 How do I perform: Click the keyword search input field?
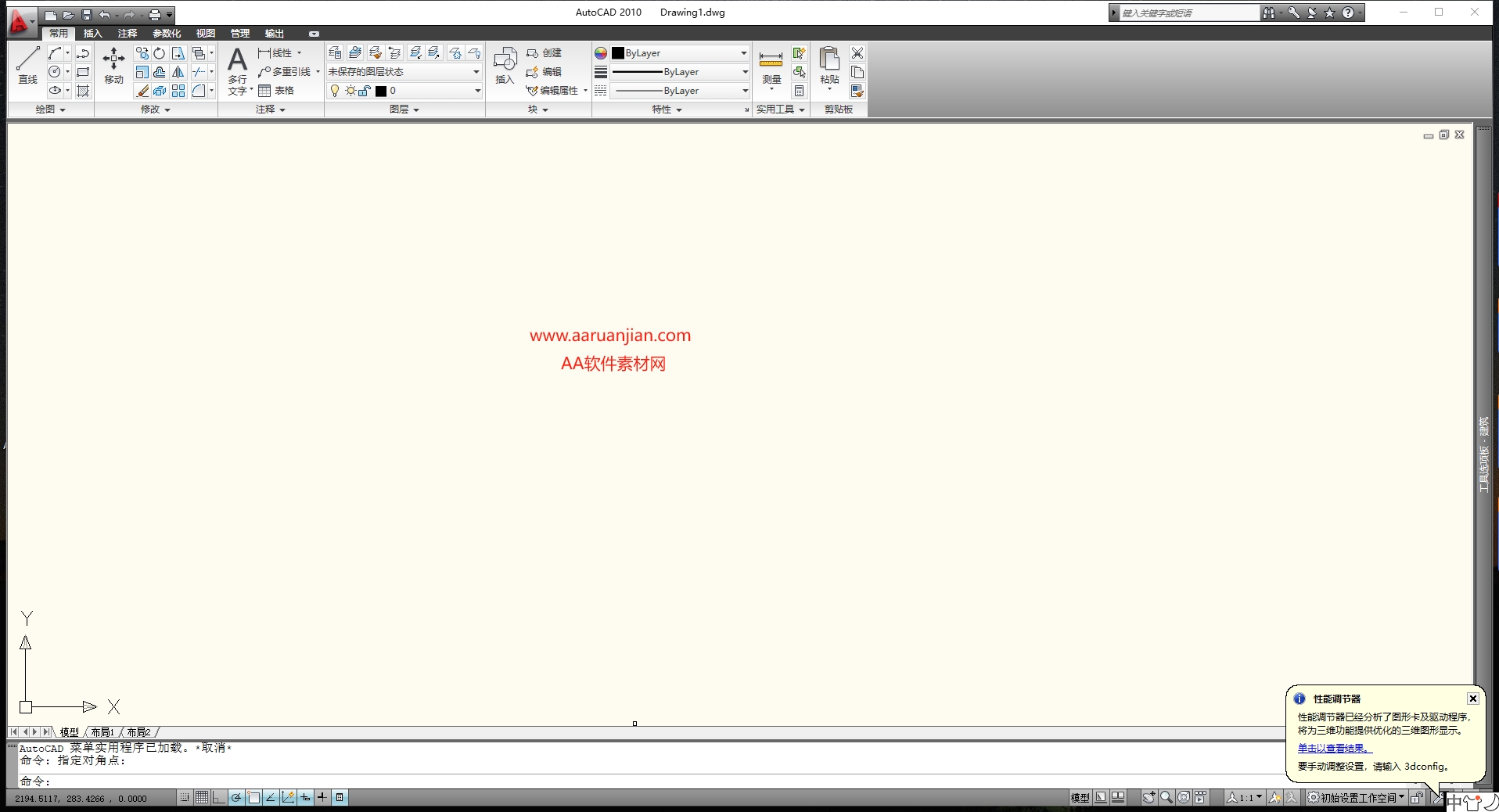click(x=1188, y=13)
